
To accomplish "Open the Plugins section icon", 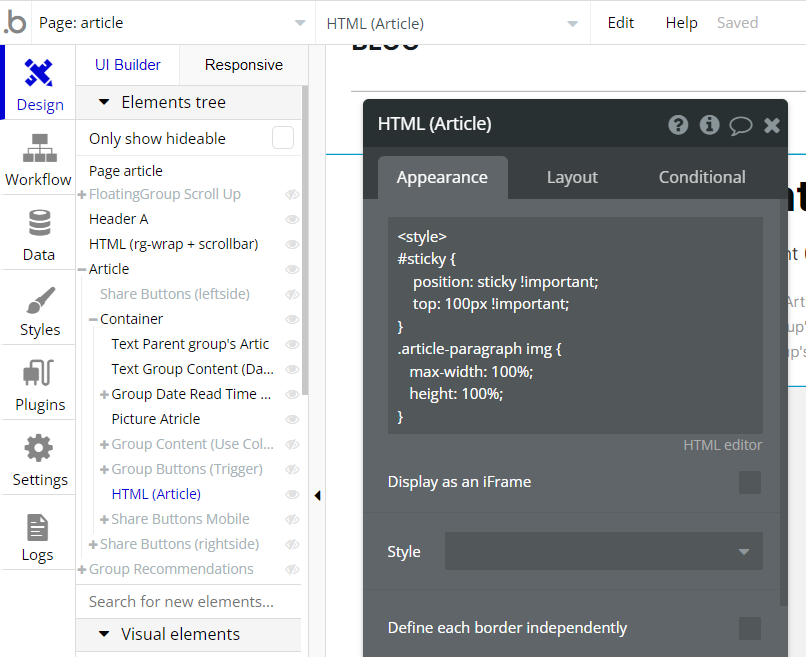I will (x=39, y=373).
